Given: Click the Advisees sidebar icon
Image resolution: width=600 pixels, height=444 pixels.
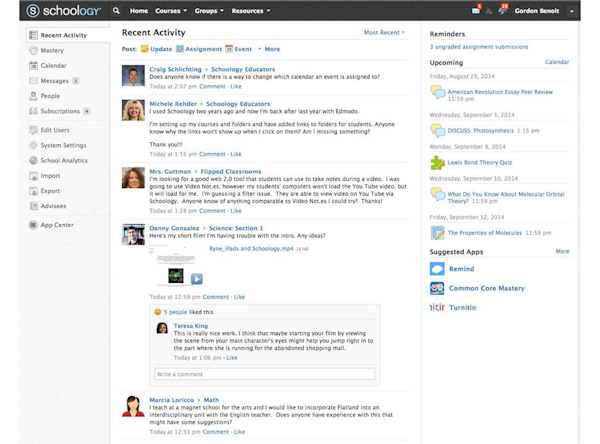Looking at the screenshot, I should tap(33, 206).
